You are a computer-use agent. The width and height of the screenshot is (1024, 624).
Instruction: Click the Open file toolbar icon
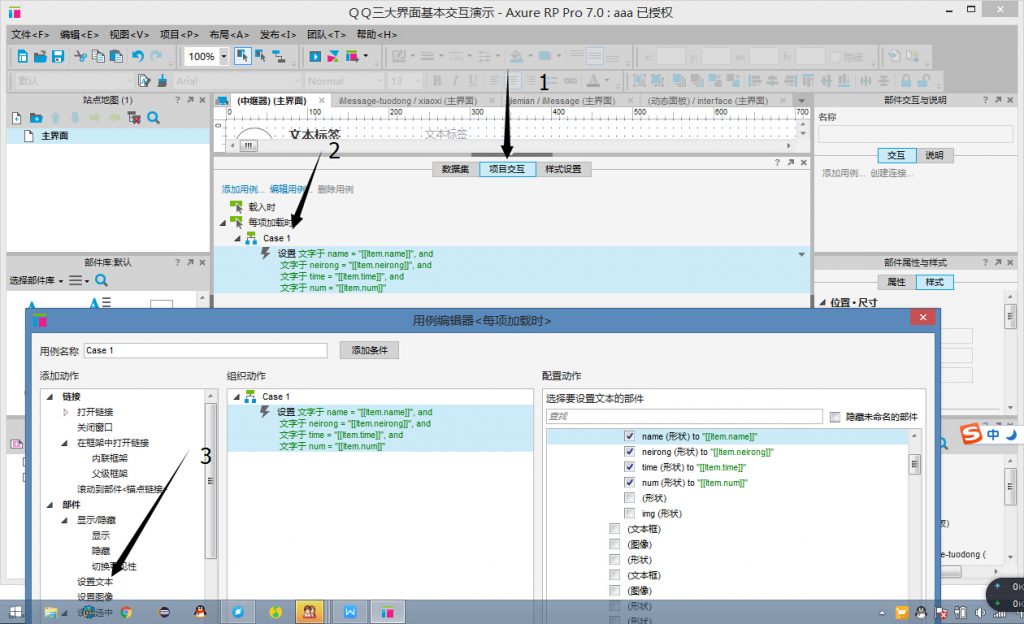click(40, 57)
